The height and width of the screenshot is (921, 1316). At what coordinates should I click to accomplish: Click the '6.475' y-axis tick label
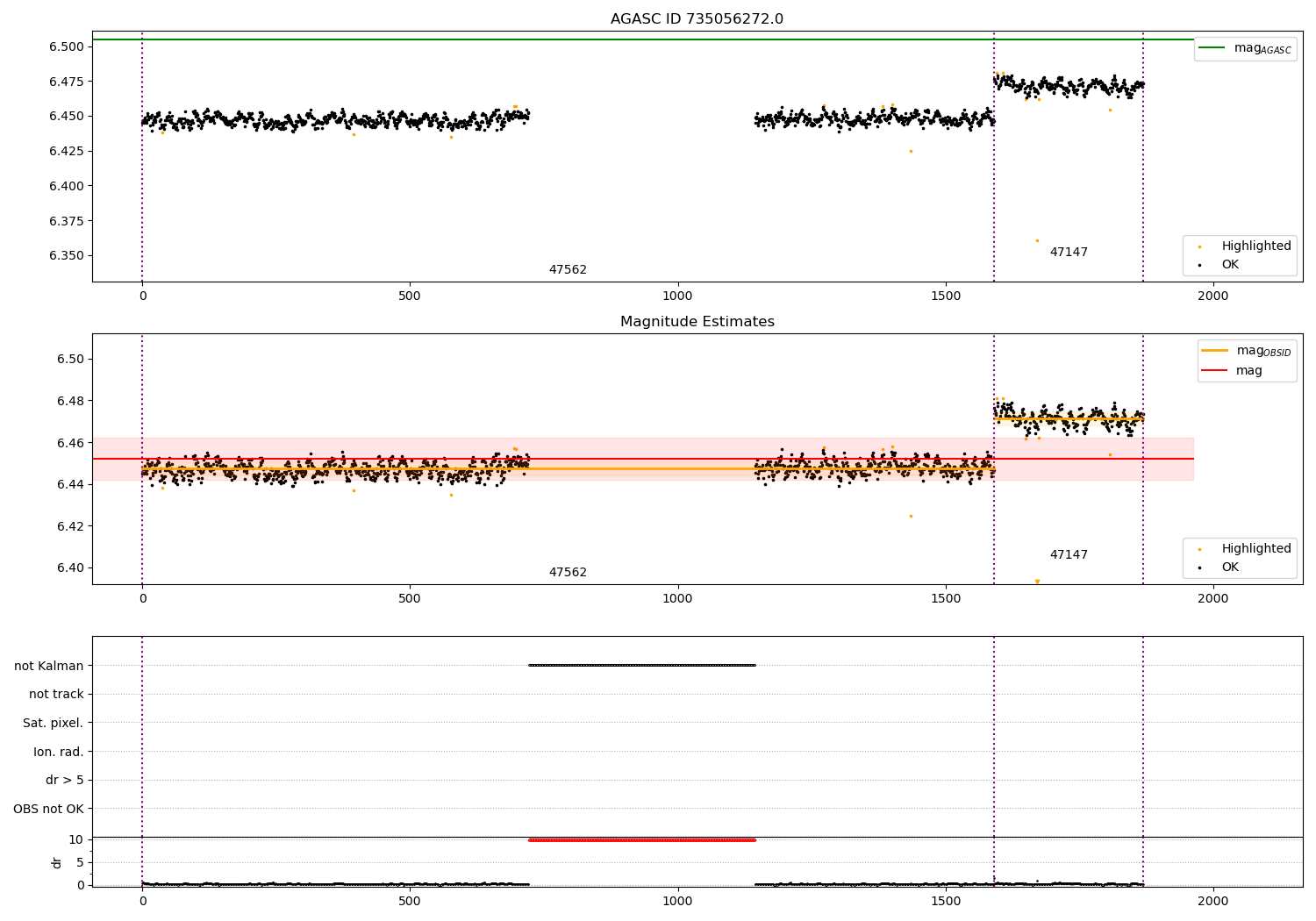67,82
